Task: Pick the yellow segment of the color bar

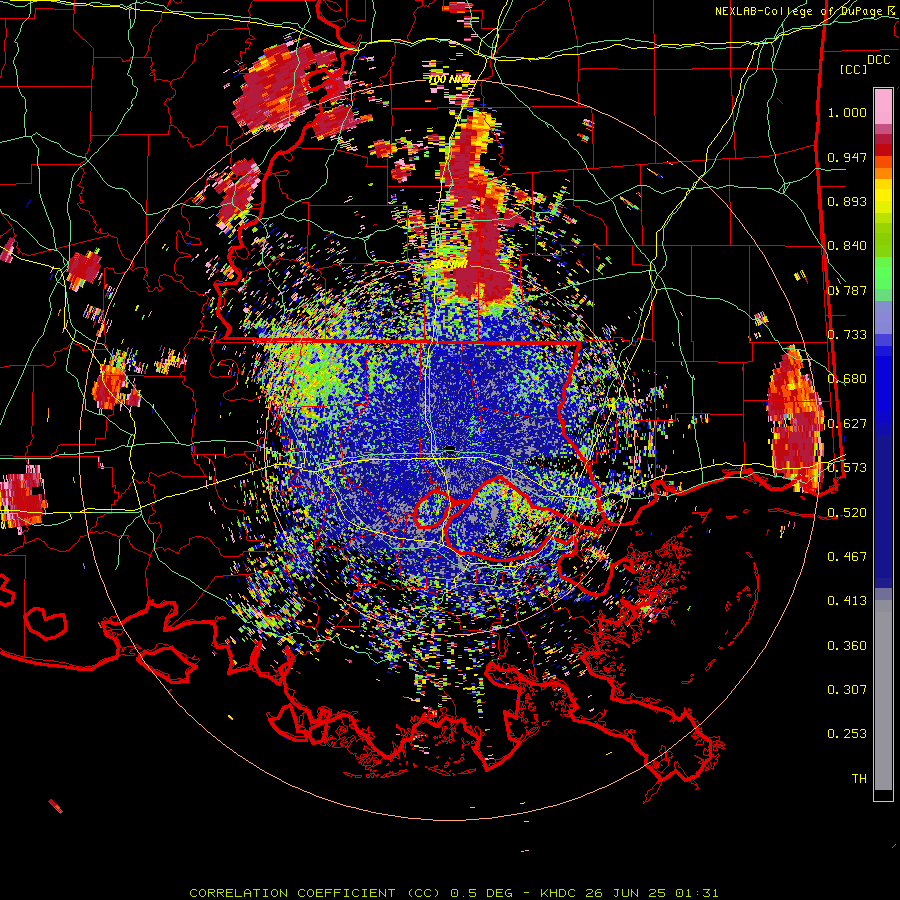Action: pyautogui.click(x=883, y=197)
